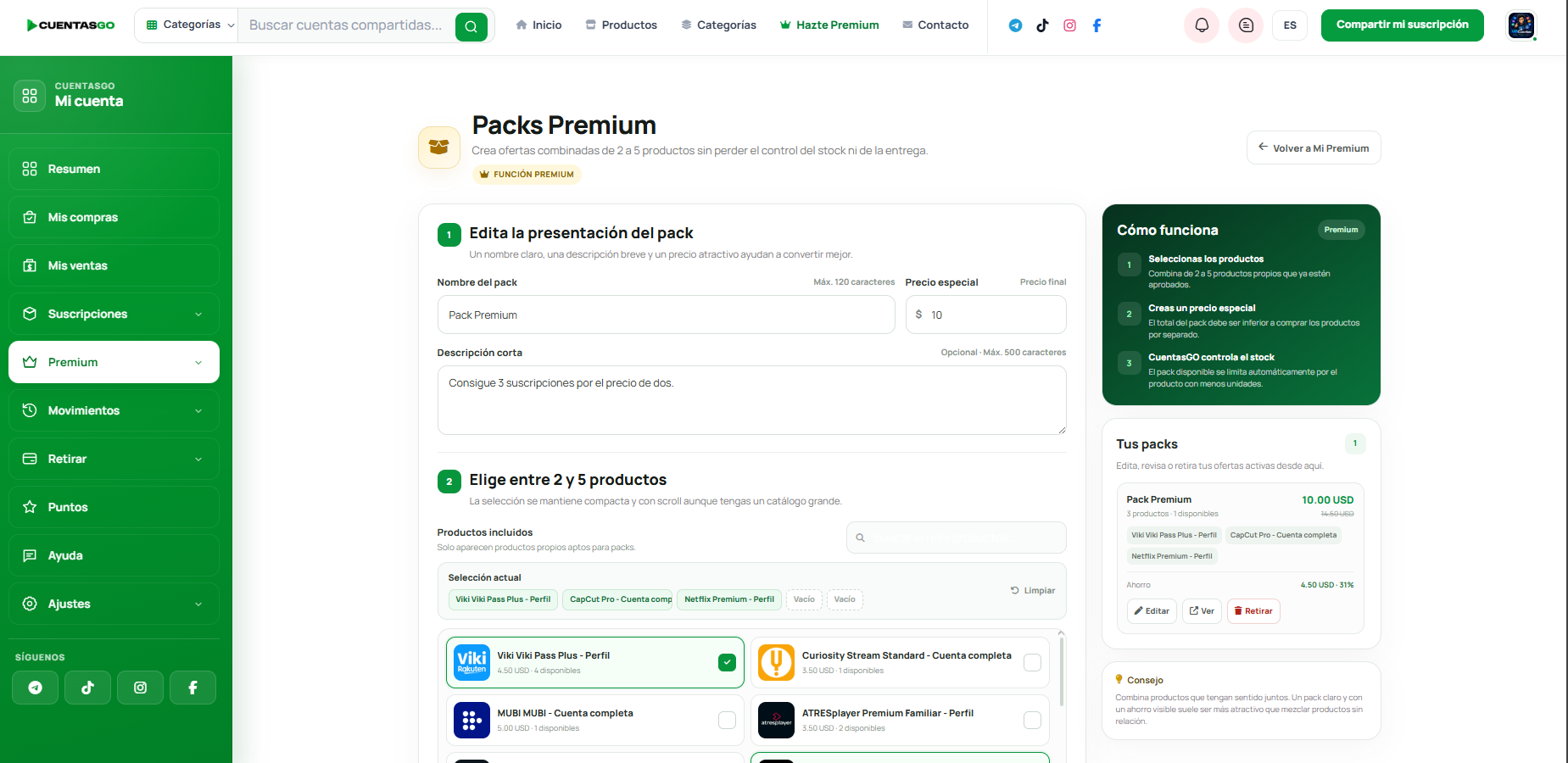Image resolution: width=1568 pixels, height=763 pixels.
Task: Open Instagram from the Síguenos sidebar section
Action: pos(140,688)
